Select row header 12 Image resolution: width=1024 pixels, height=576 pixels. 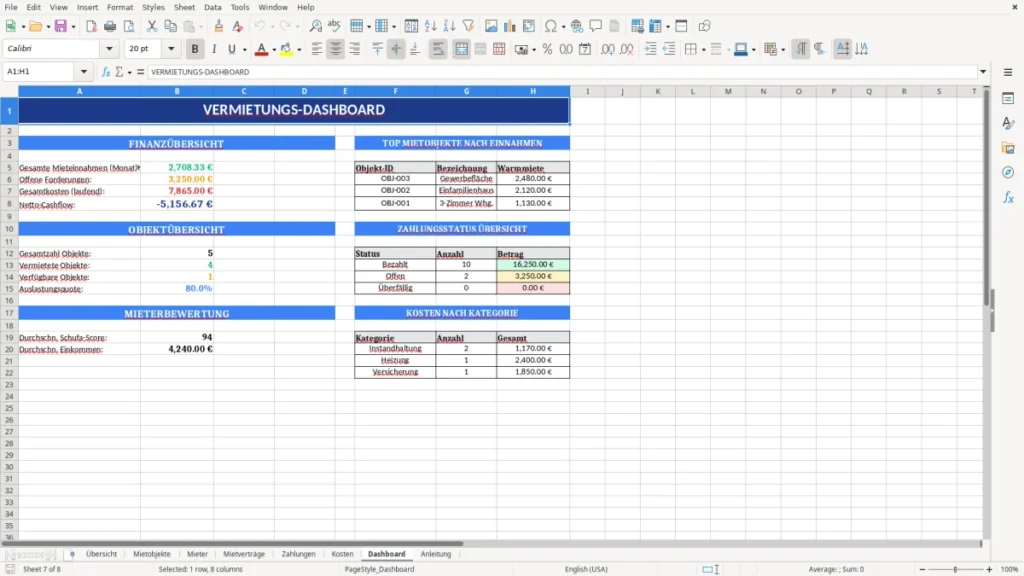(x=9, y=253)
